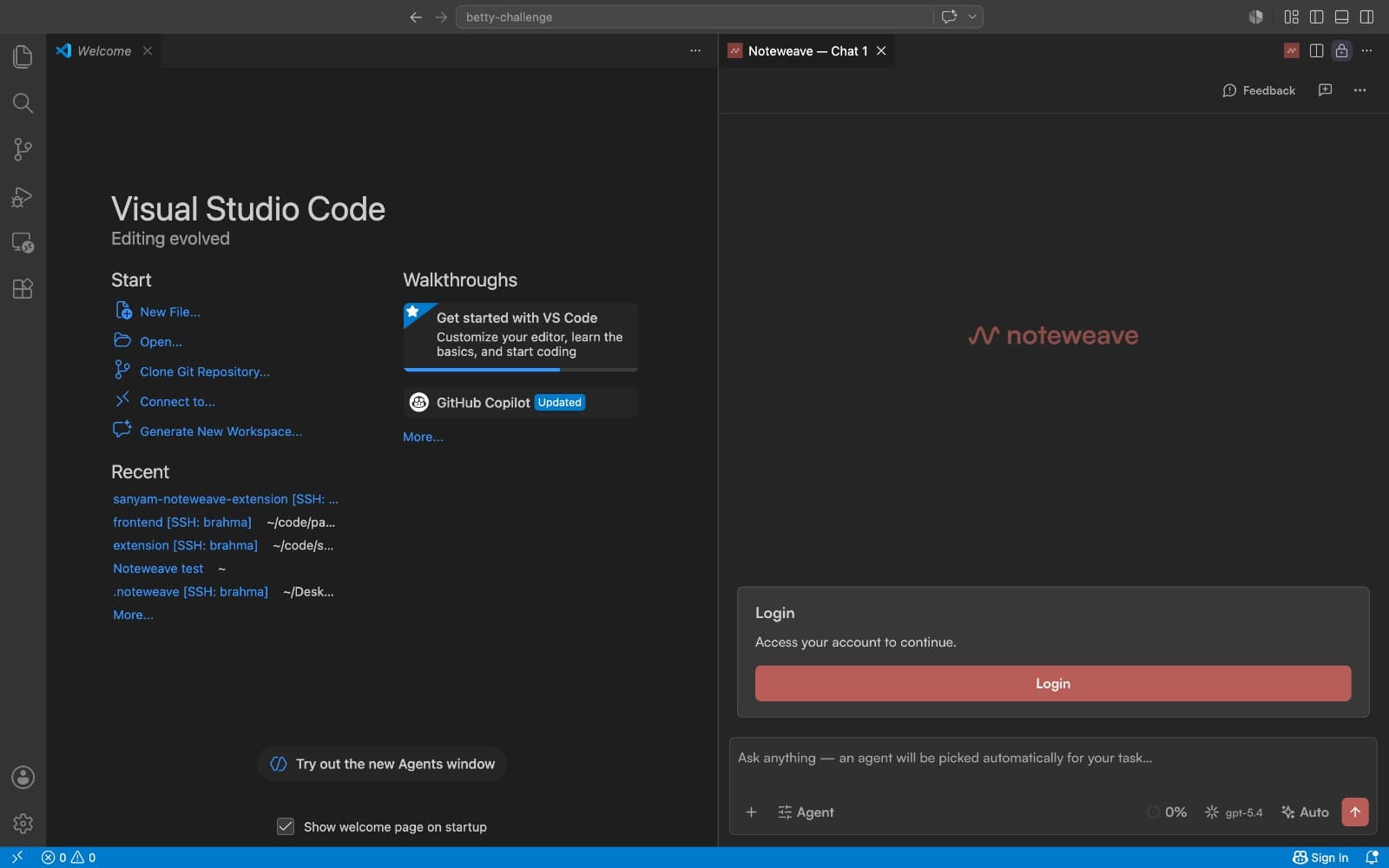Click the 0% context usage indicator
This screenshot has height=868, width=1389.
1167,812
